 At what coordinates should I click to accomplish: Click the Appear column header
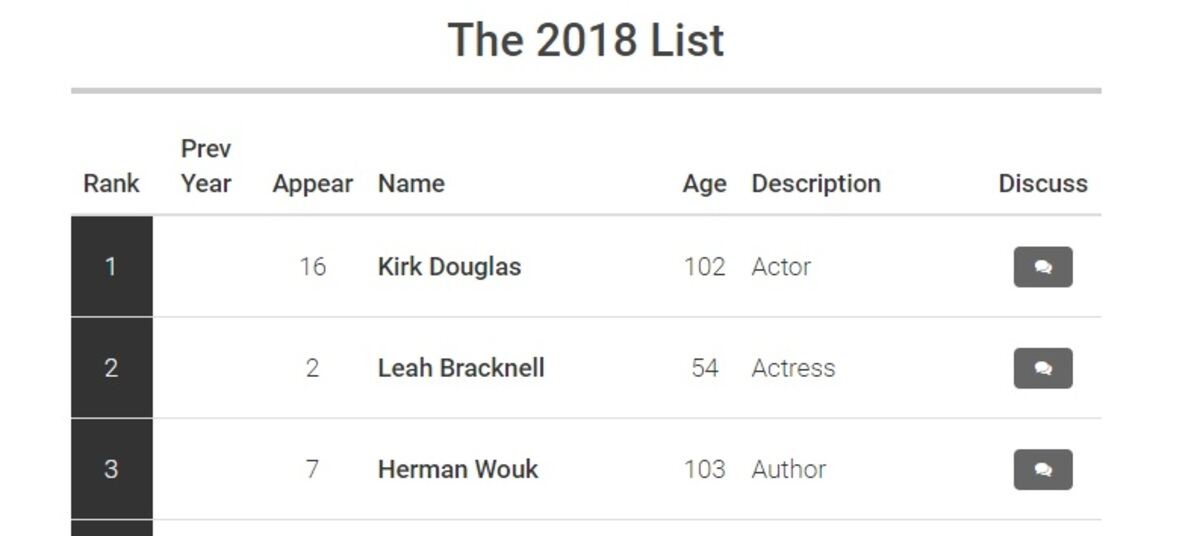[312, 184]
